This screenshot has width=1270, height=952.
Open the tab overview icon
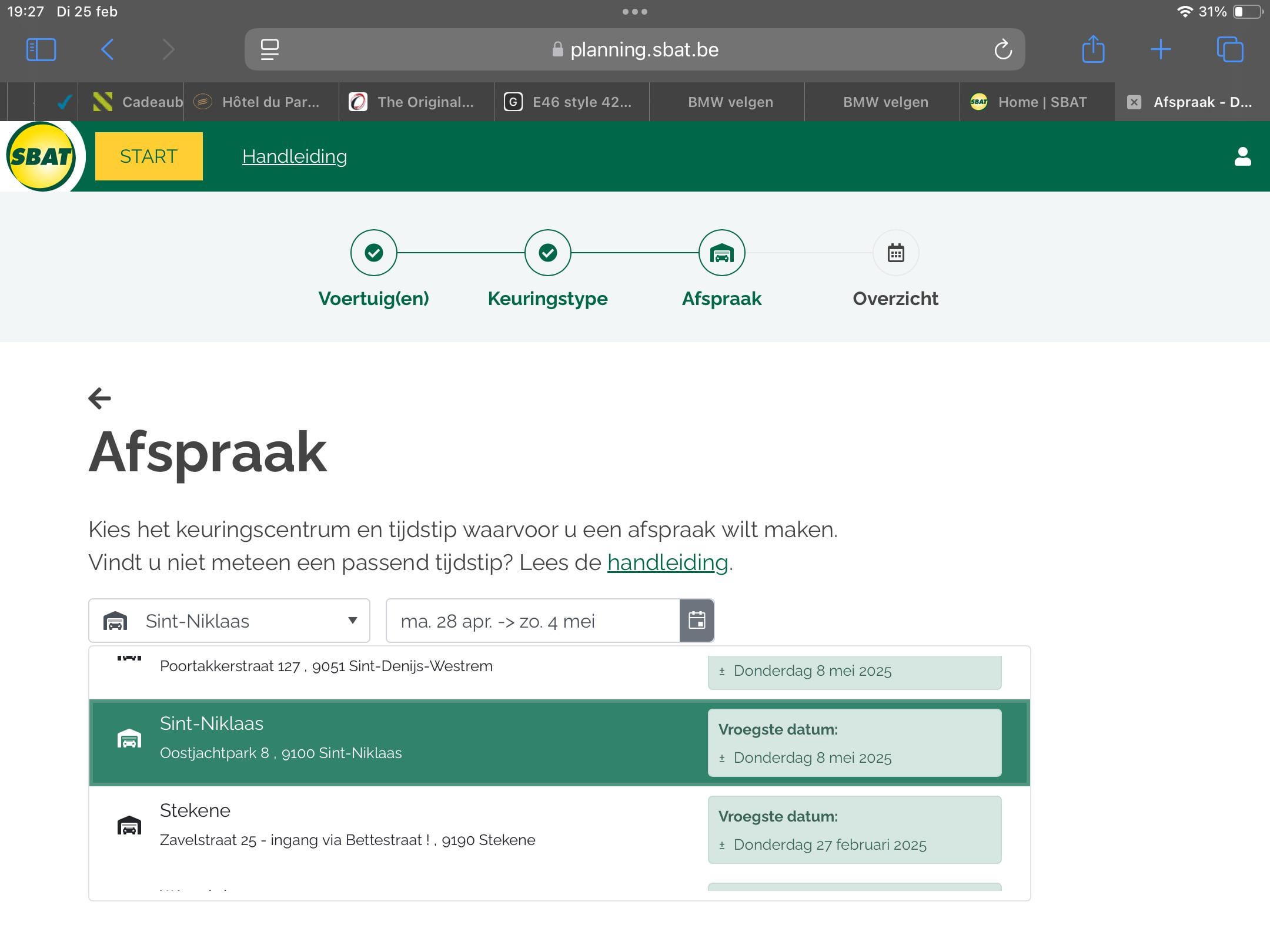(1230, 49)
